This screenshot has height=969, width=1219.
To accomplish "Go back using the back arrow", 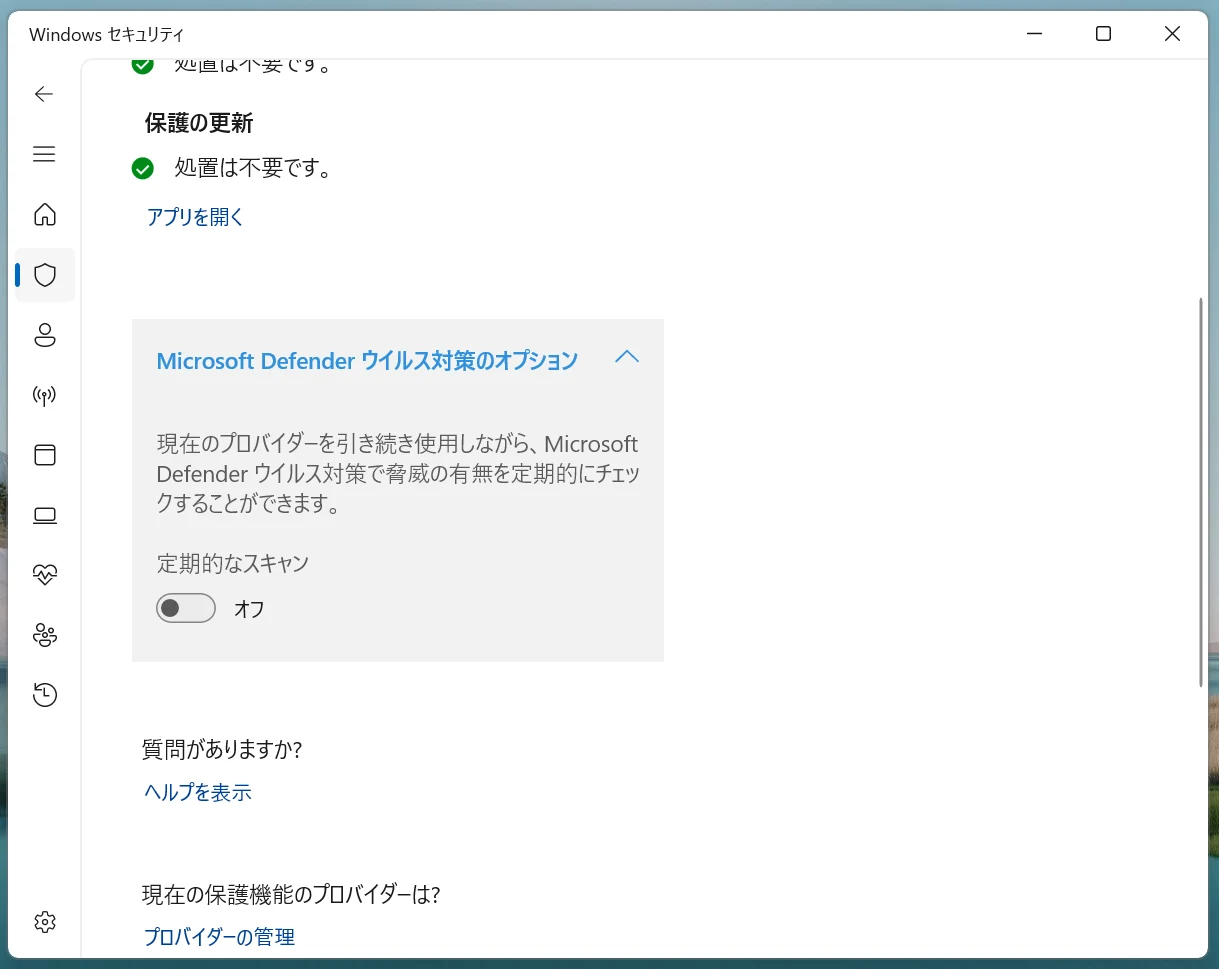I will (44, 94).
